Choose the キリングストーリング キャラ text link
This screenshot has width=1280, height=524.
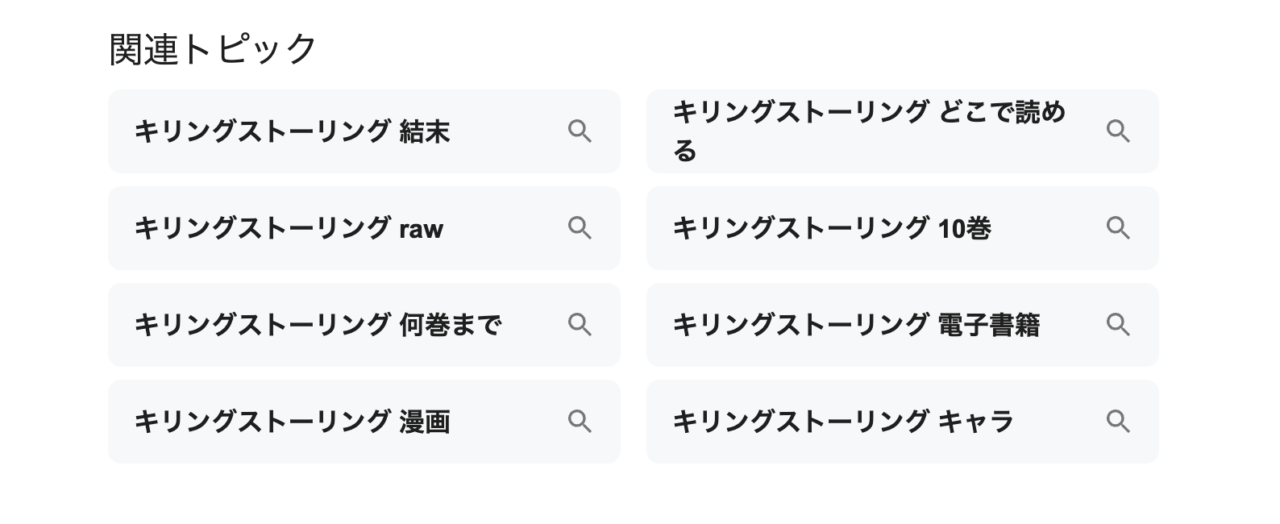tap(842, 422)
